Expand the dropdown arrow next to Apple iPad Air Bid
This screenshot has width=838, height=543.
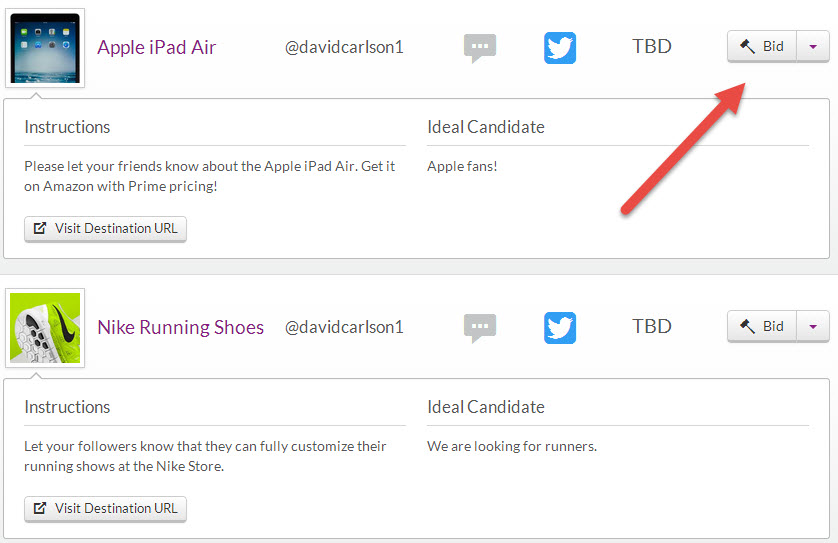coord(813,46)
